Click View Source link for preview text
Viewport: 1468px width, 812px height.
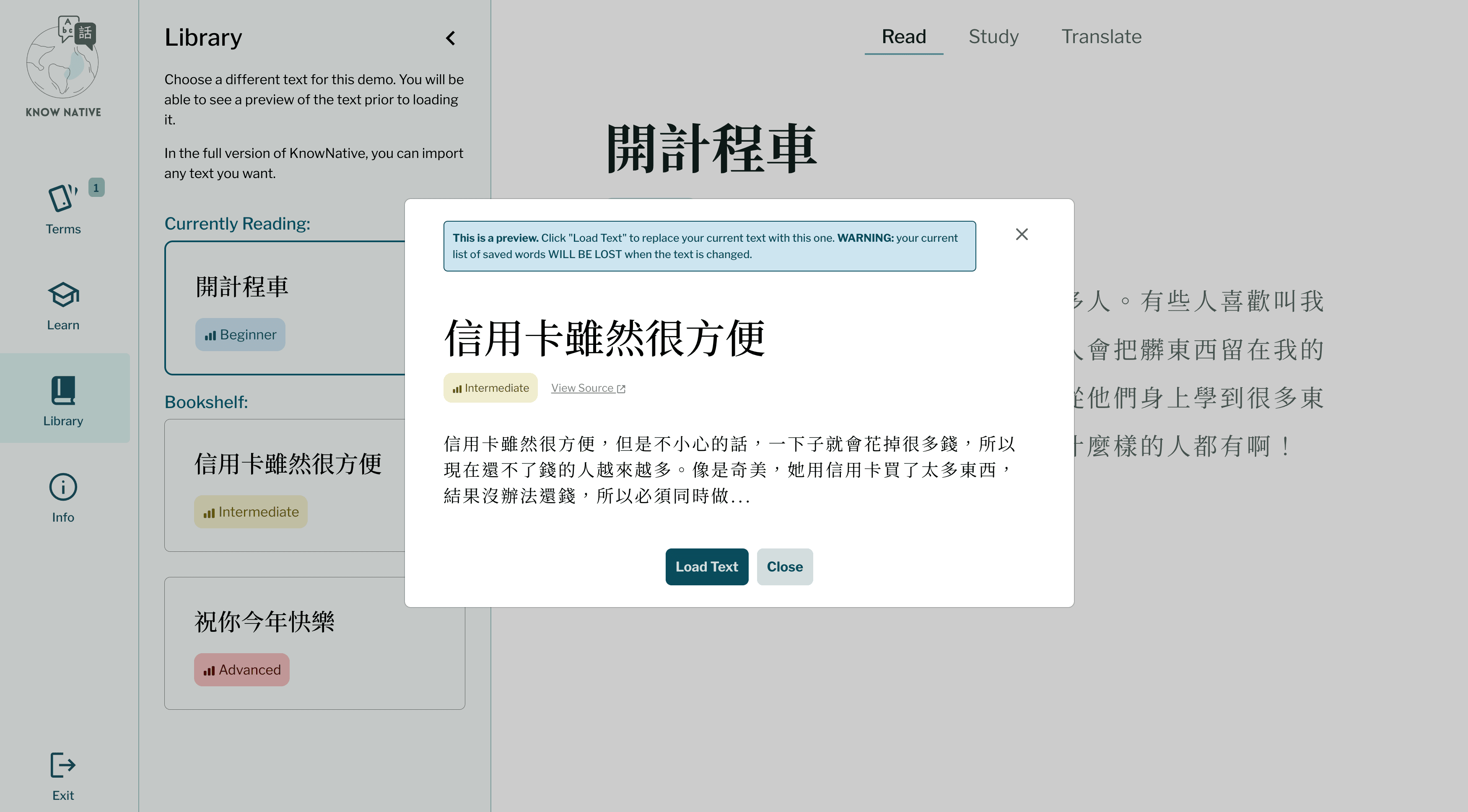point(588,388)
